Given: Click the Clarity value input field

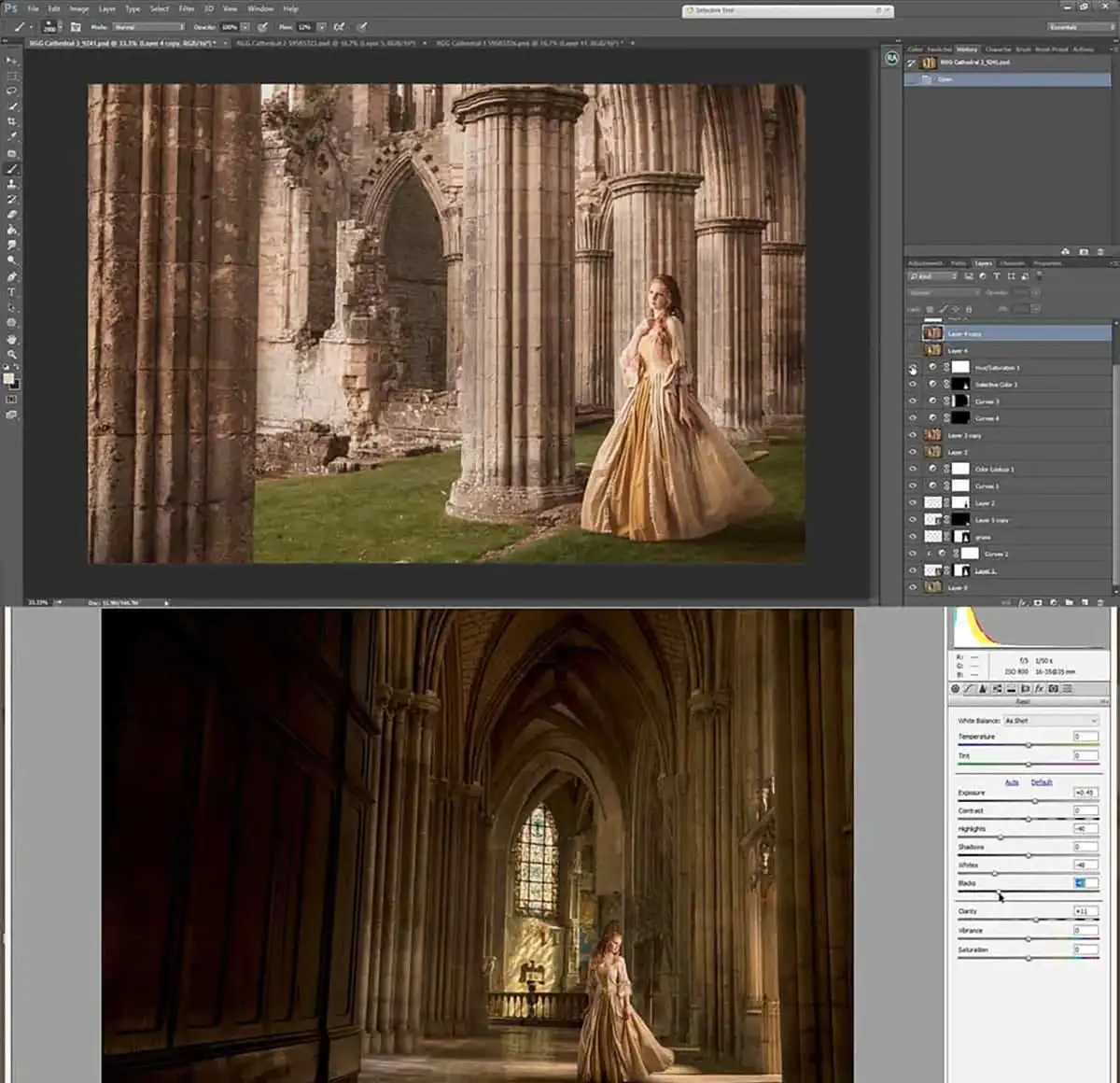Looking at the screenshot, I should point(1085,911).
